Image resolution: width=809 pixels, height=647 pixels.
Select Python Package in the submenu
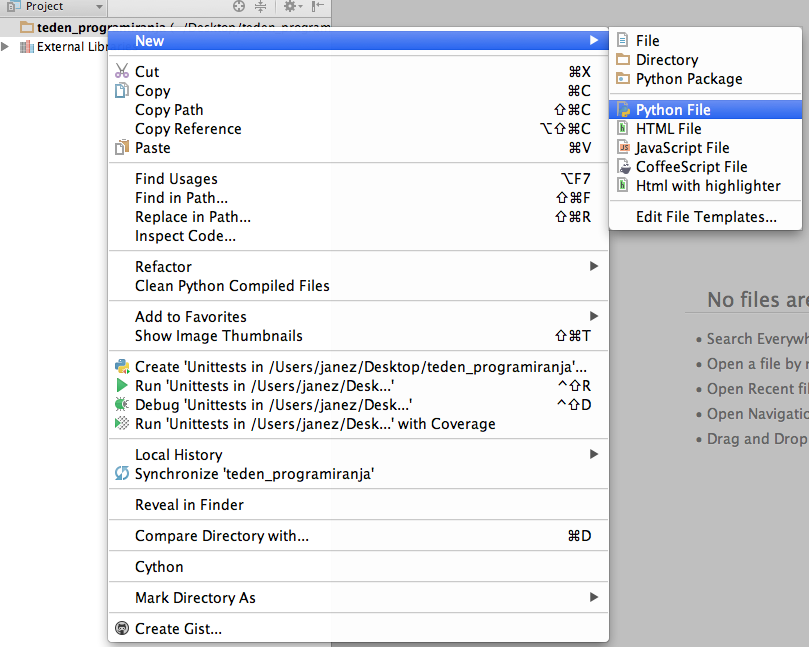point(689,79)
